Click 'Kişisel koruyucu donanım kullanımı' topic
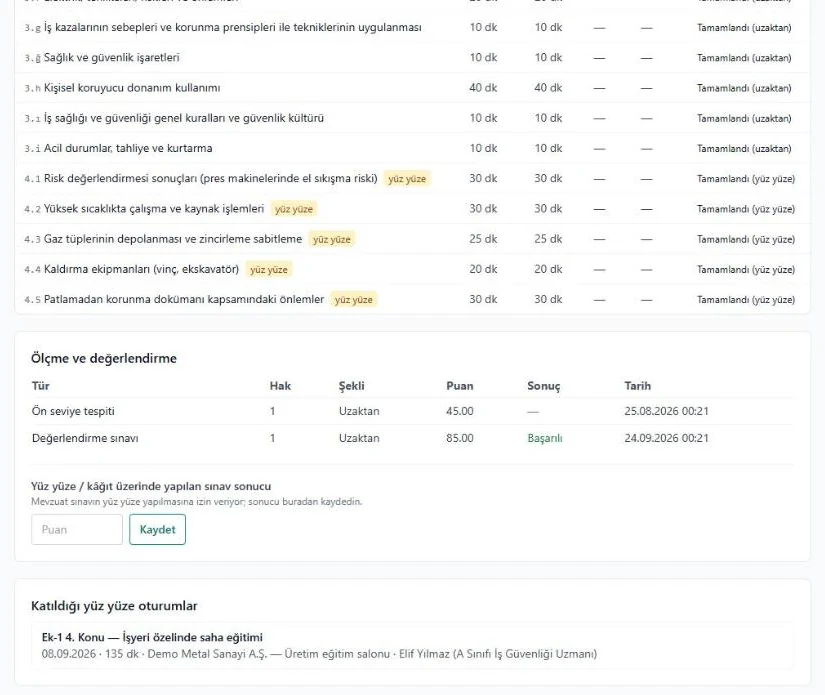825x695 pixels. pyautogui.click(x=132, y=88)
